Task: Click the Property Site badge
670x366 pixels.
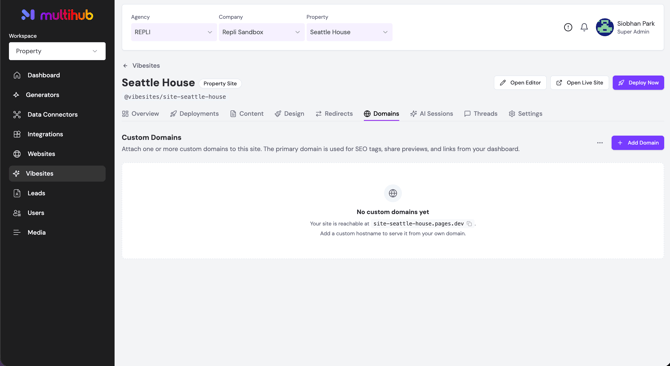Action: tap(220, 83)
